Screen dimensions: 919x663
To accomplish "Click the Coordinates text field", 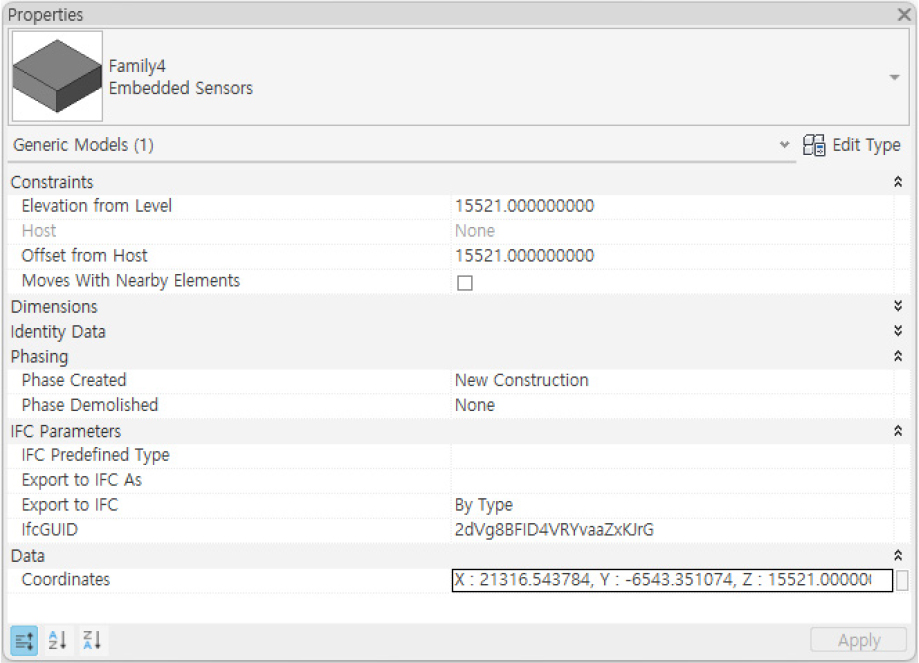I will 670,581.
